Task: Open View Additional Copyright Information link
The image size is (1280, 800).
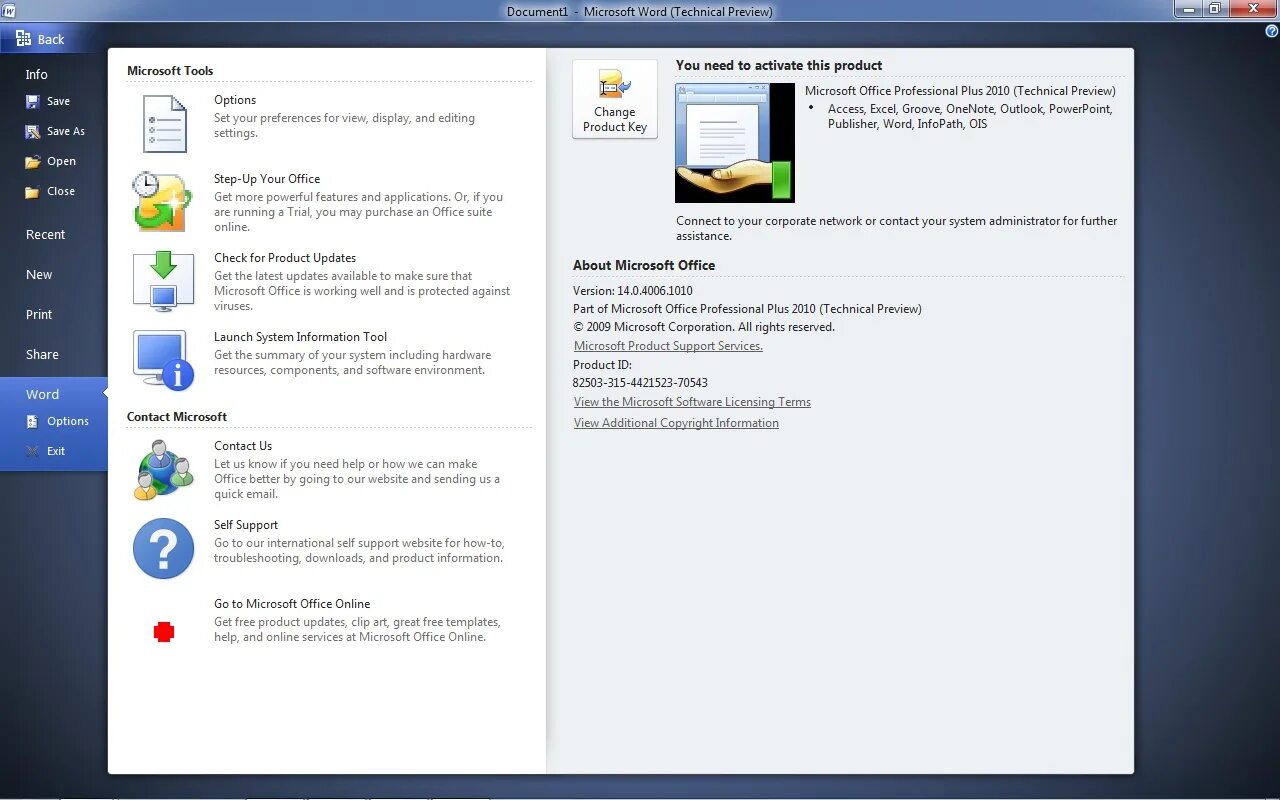Action: (x=676, y=423)
